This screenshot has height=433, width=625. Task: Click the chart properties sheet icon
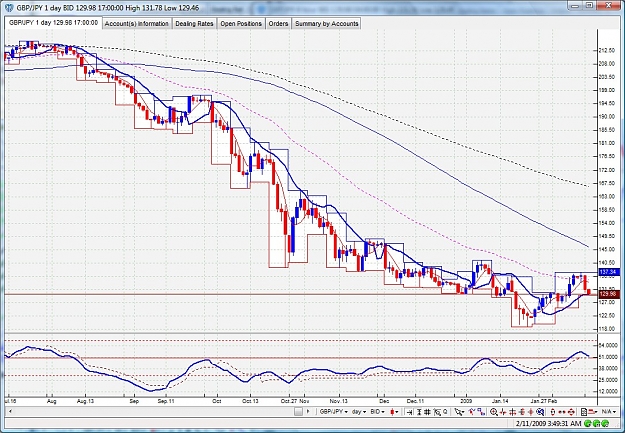[x=584, y=412]
